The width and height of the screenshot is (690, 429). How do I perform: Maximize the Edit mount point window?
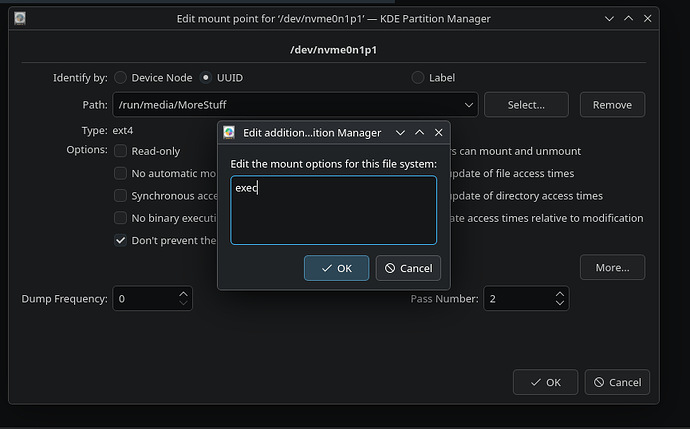(628, 18)
